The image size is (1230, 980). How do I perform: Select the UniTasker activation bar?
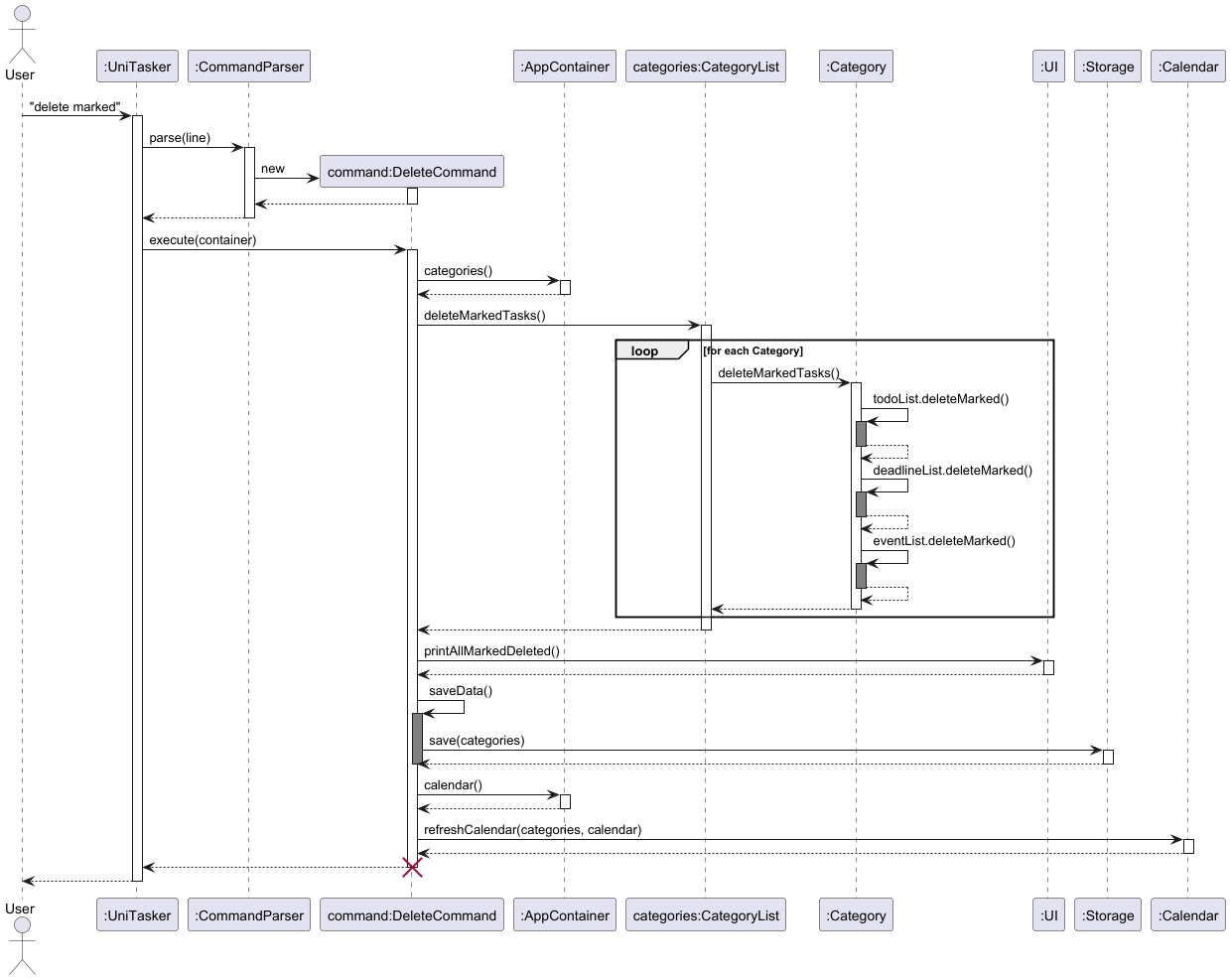[137, 496]
